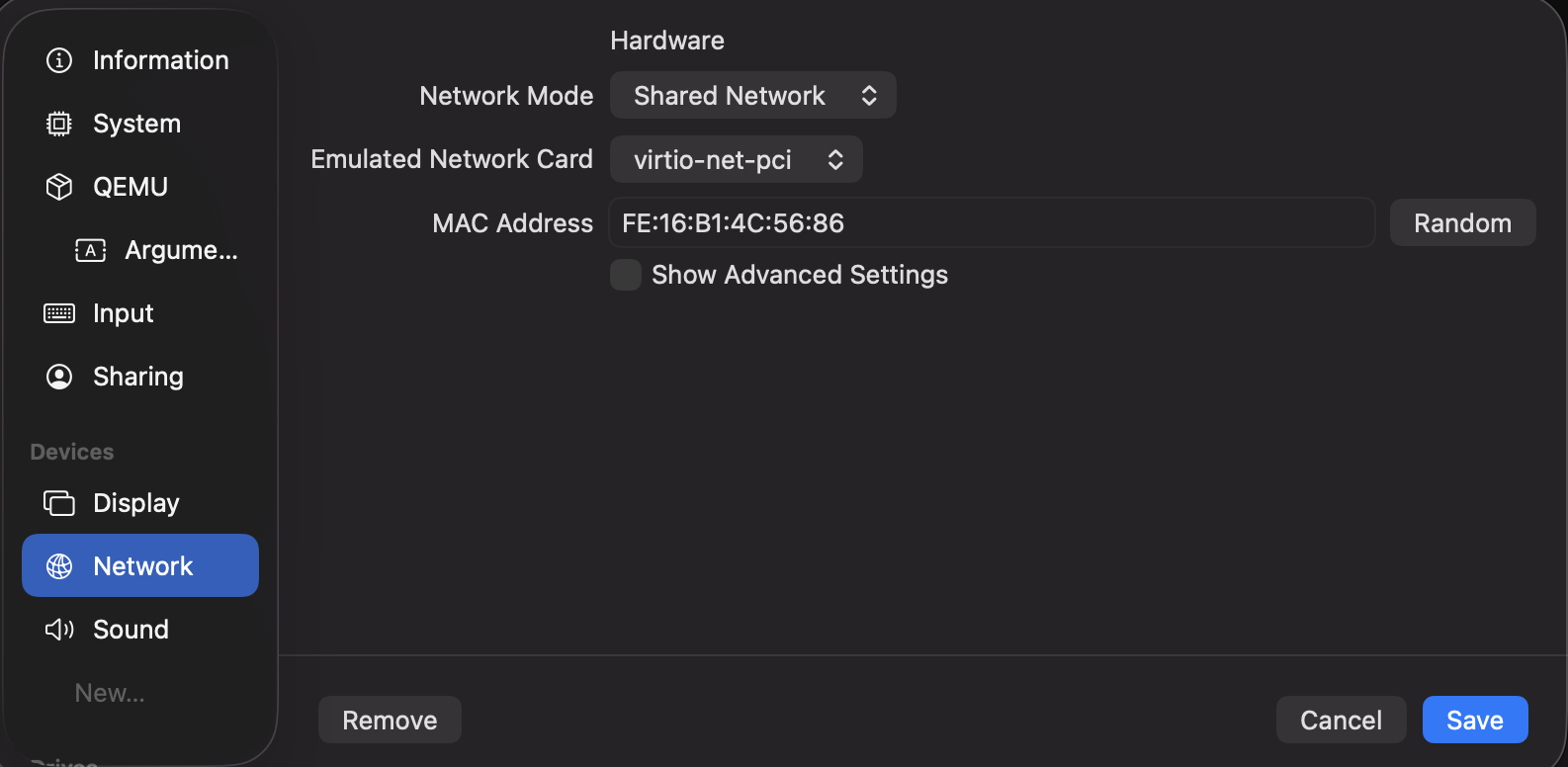Open the Network Mode dropdown
Viewport: 1568px width, 767px height.
753,96
